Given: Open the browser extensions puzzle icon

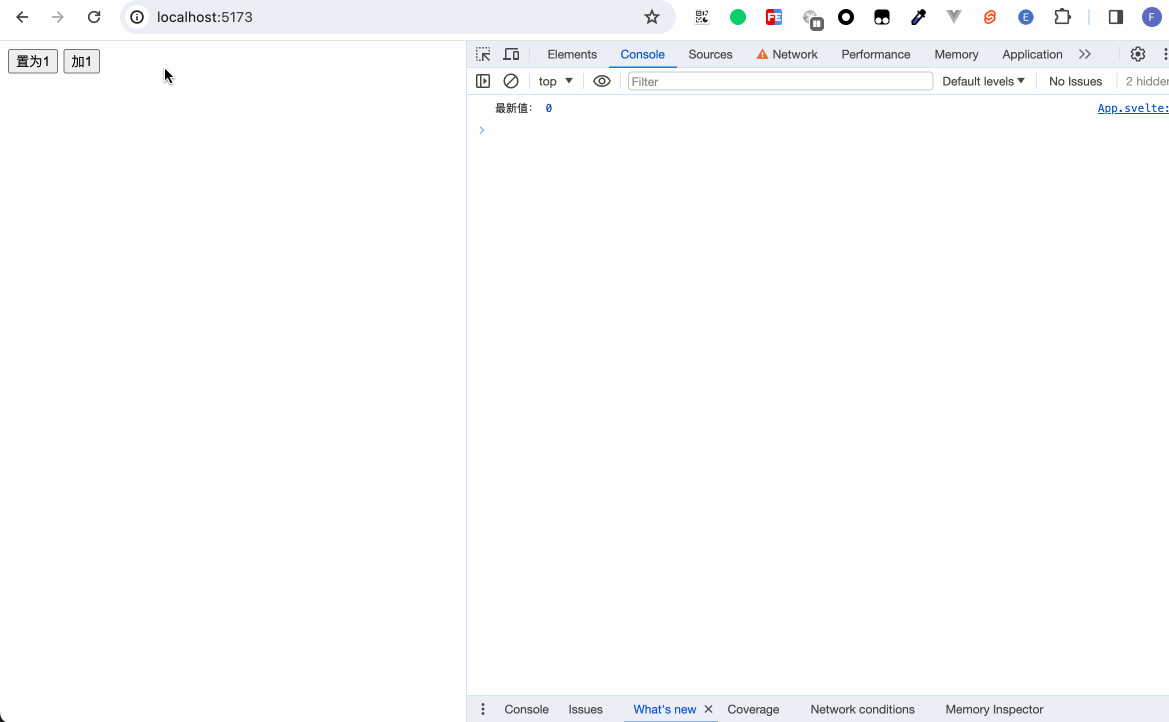Looking at the screenshot, I should (x=1062, y=17).
